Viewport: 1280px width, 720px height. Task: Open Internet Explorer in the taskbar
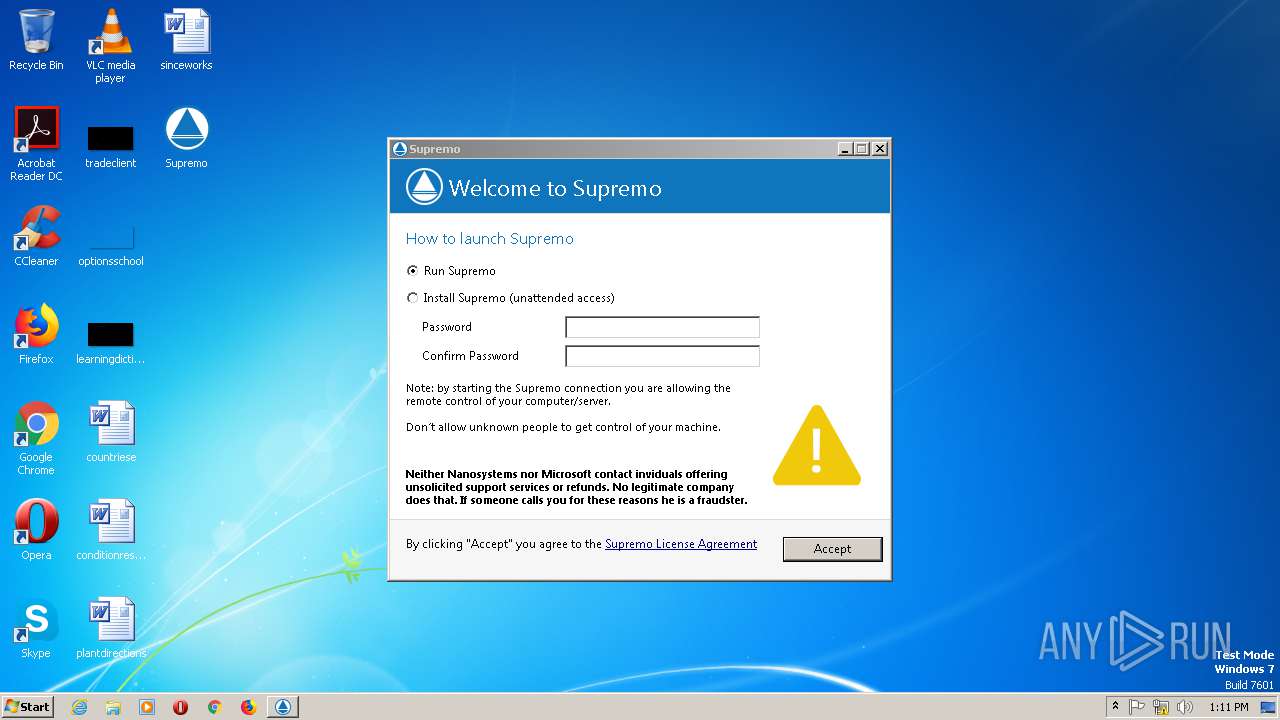79,707
